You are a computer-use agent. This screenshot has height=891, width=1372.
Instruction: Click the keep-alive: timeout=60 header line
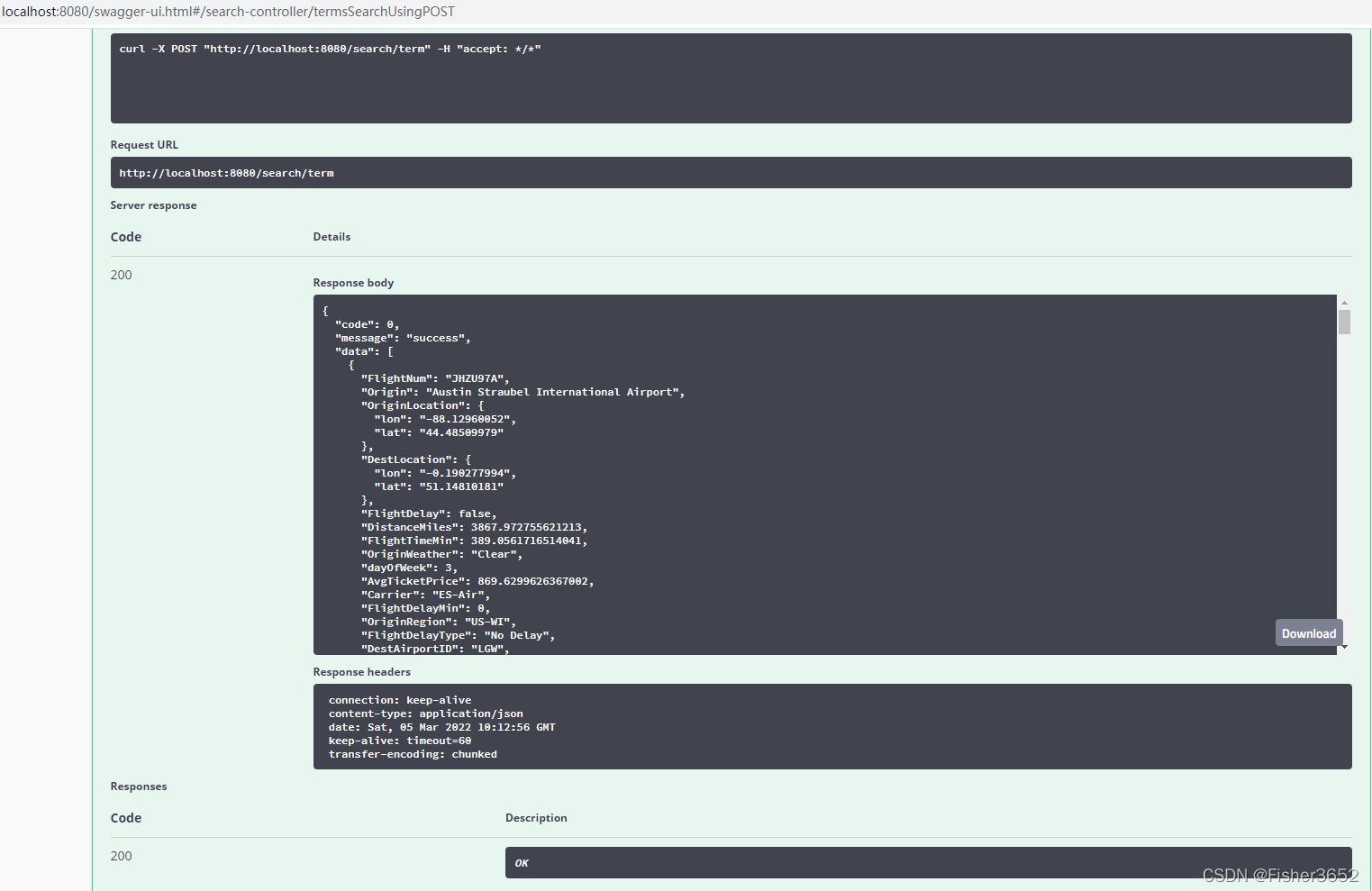point(400,741)
